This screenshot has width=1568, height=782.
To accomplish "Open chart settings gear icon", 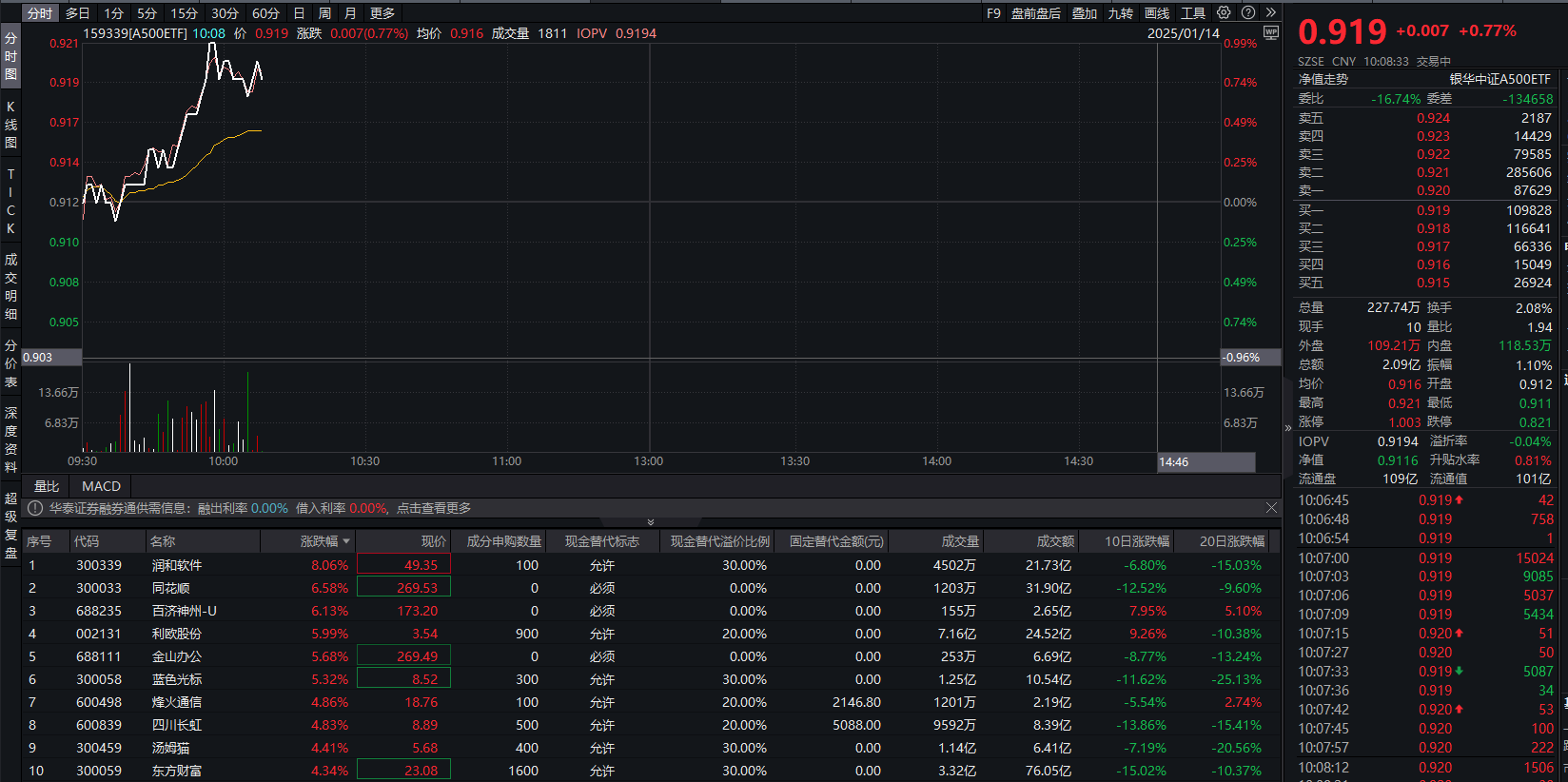I will [1224, 13].
